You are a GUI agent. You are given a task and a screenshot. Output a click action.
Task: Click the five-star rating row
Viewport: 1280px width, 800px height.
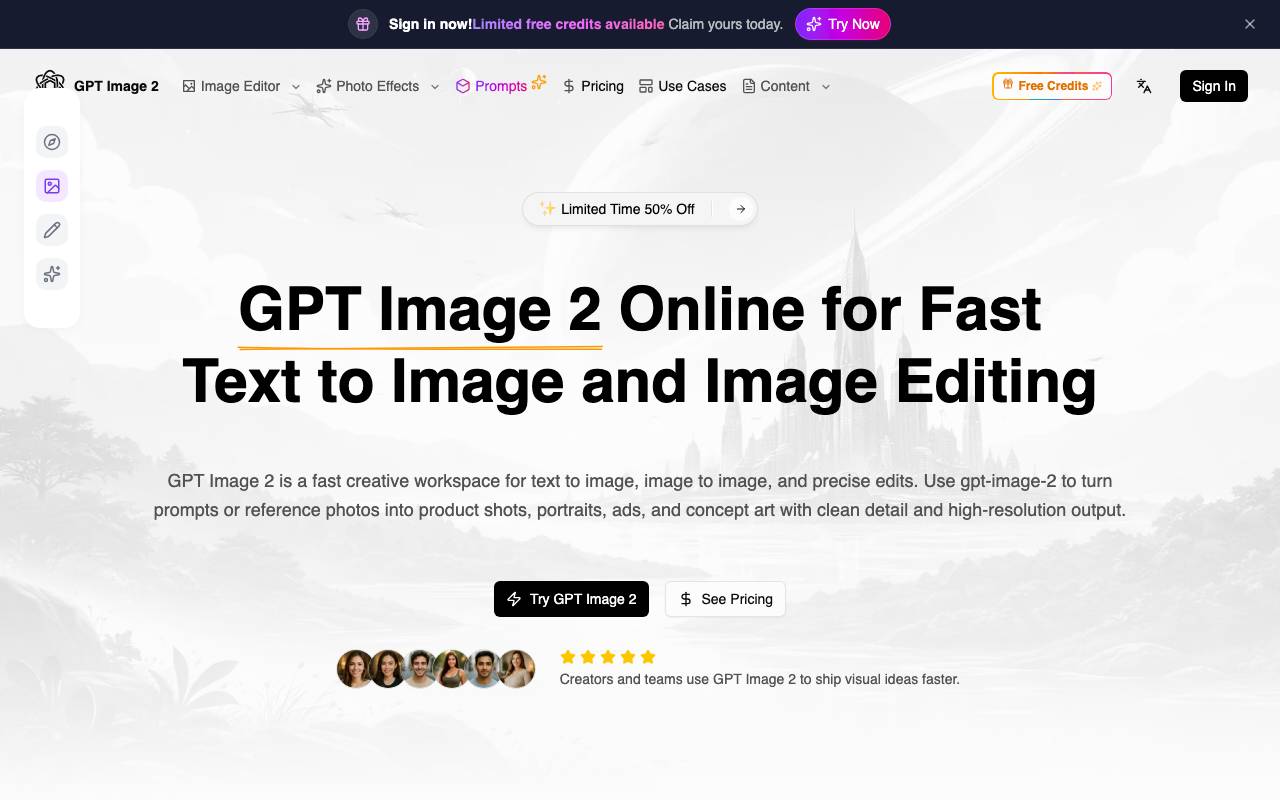click(608, 657)
